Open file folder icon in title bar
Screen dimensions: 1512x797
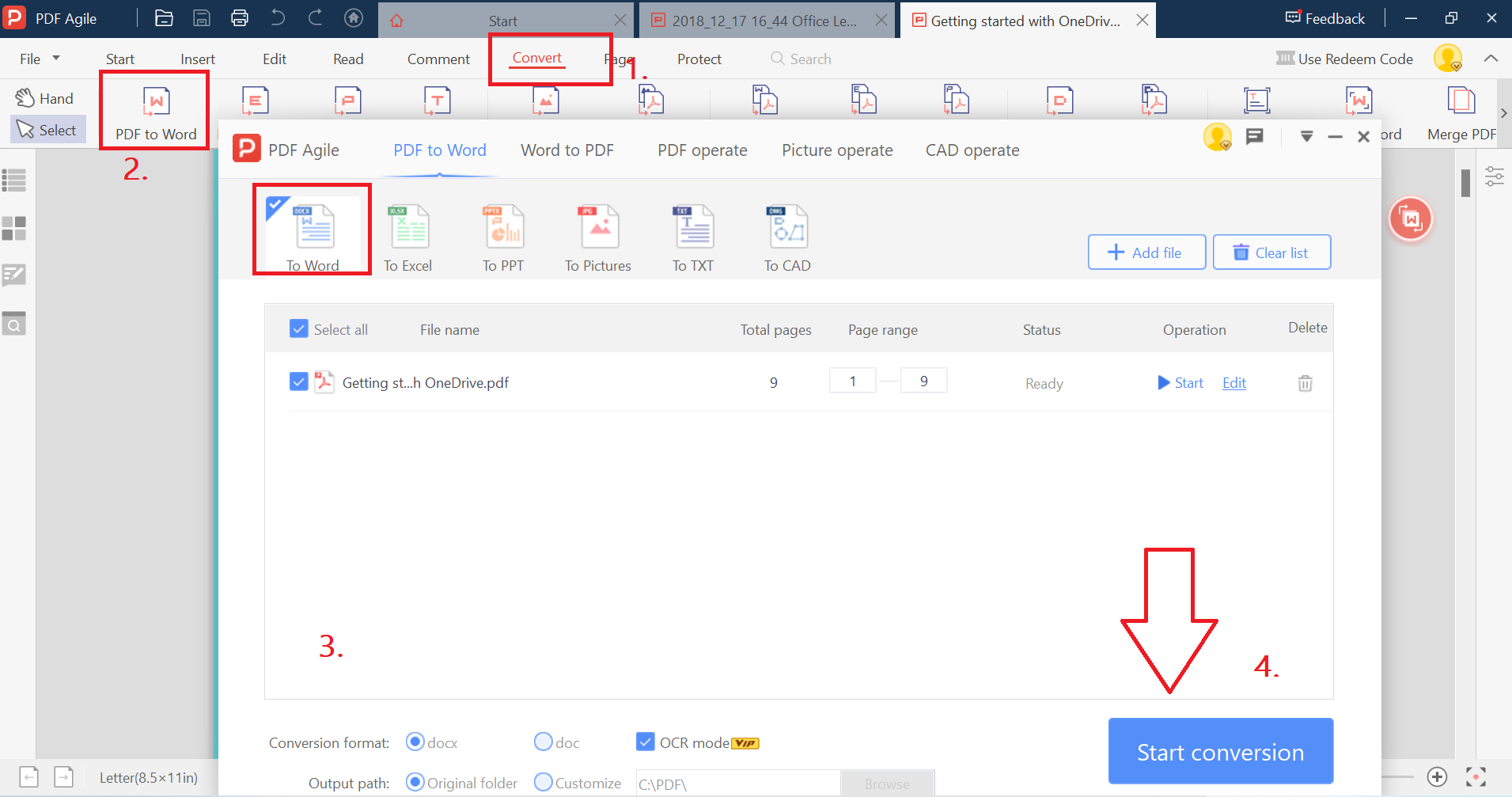click(164, 18)
